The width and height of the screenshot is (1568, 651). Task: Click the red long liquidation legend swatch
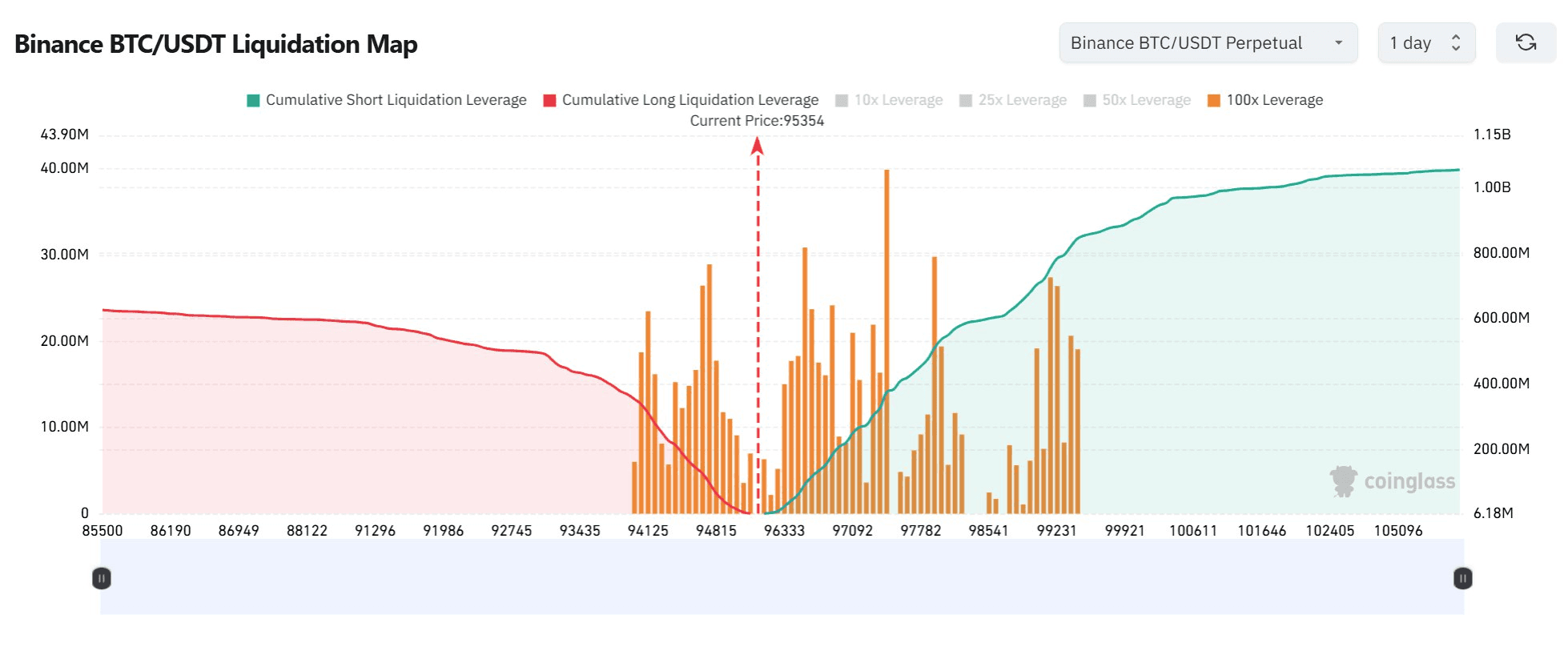tap(549, 100)
